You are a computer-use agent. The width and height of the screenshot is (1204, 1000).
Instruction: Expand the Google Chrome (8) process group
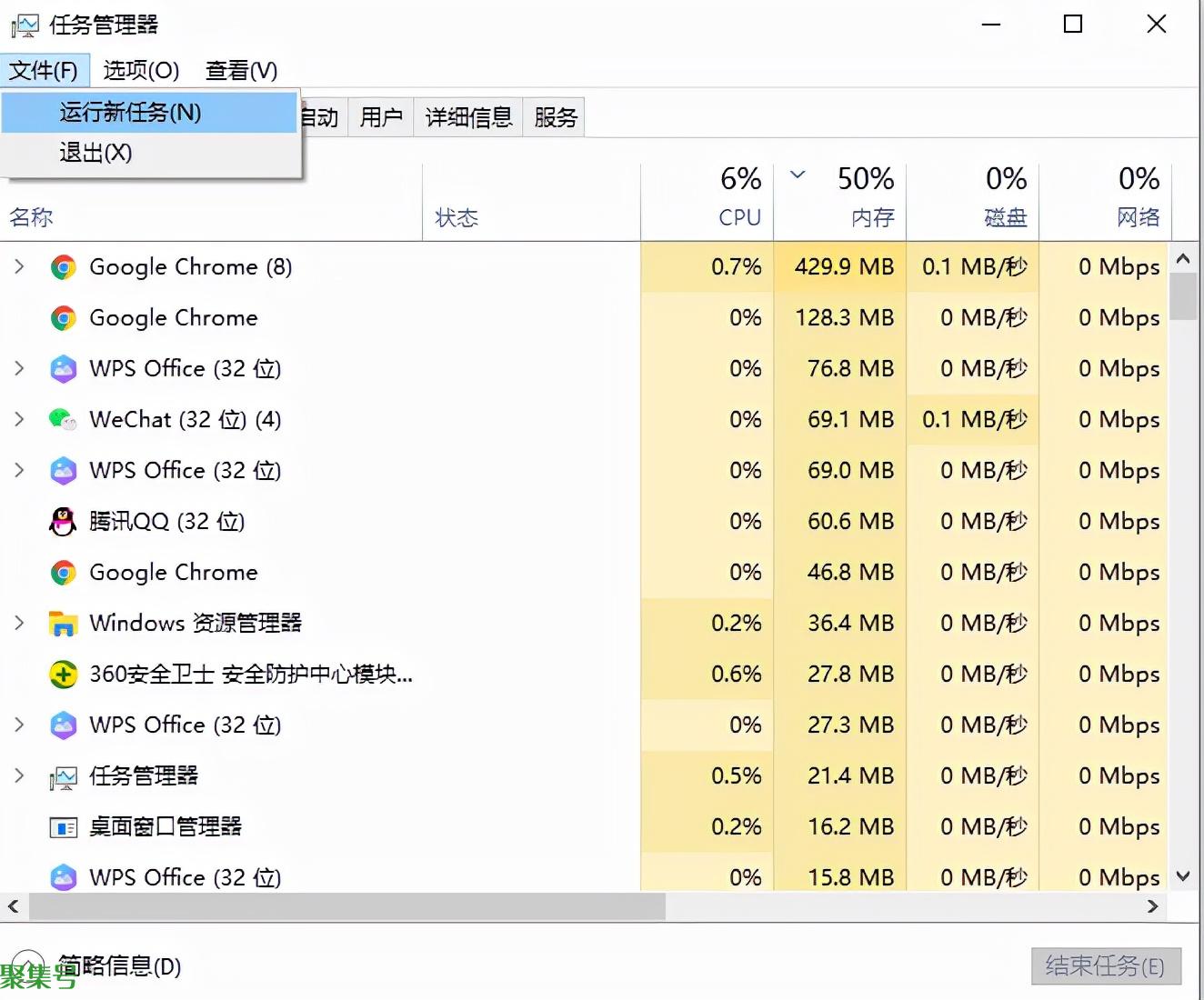(19, 266)
